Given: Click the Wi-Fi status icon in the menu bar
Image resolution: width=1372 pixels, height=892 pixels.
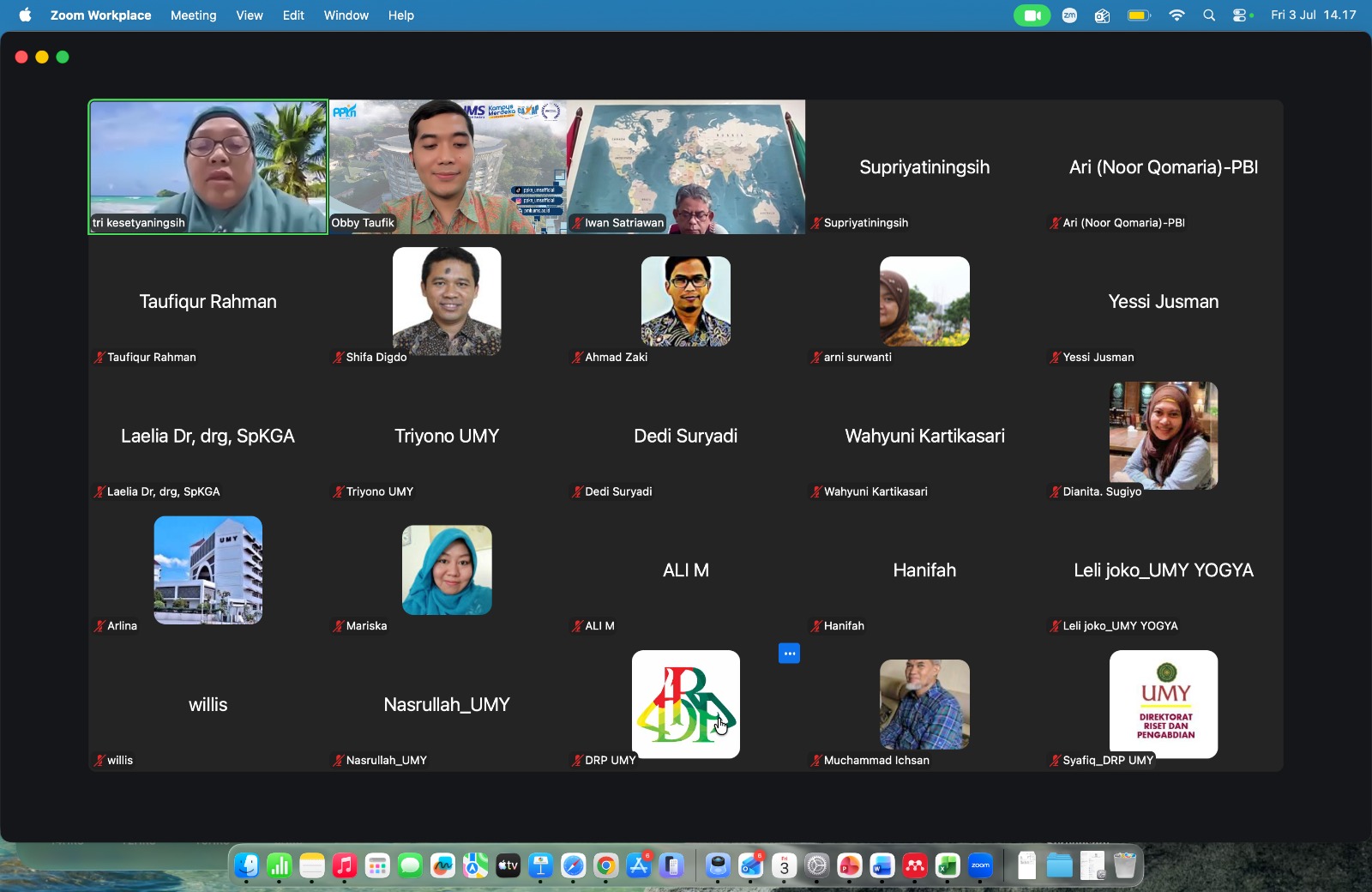Looking at the screenshot, I should coord(1176,15).
